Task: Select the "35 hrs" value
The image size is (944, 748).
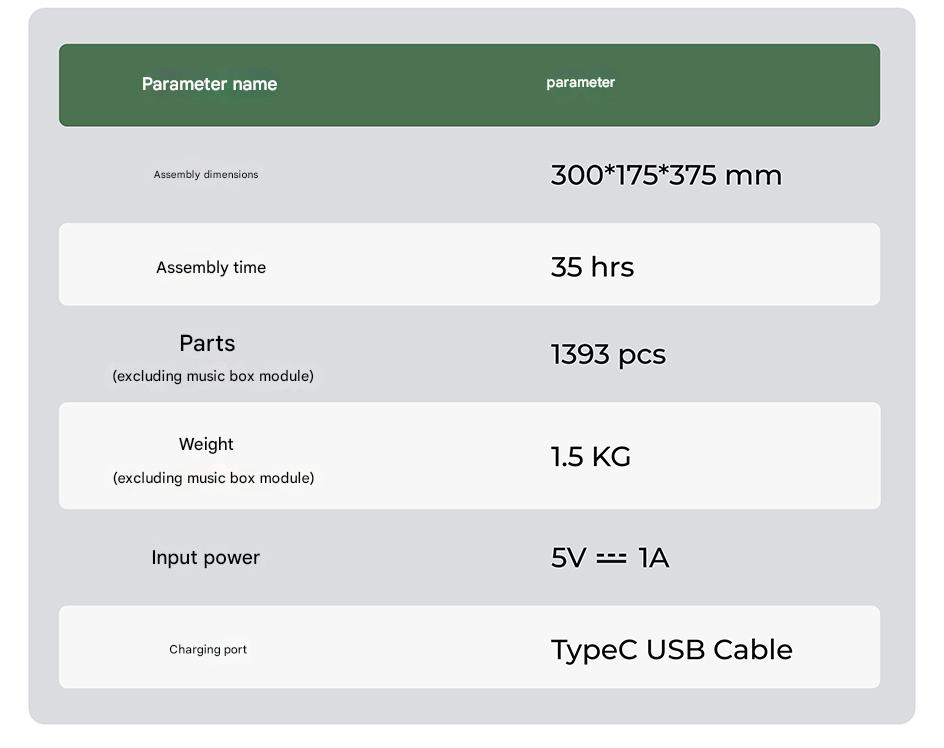Action: (x=592, y=267)
